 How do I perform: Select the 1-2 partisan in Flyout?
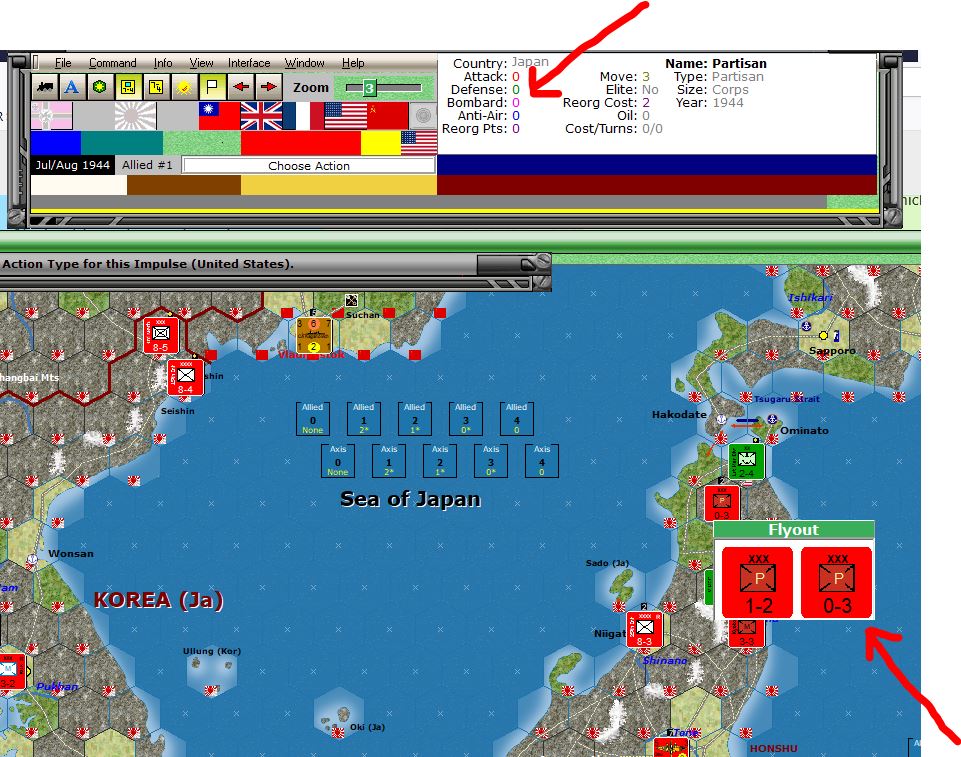(x=758, y=582)
